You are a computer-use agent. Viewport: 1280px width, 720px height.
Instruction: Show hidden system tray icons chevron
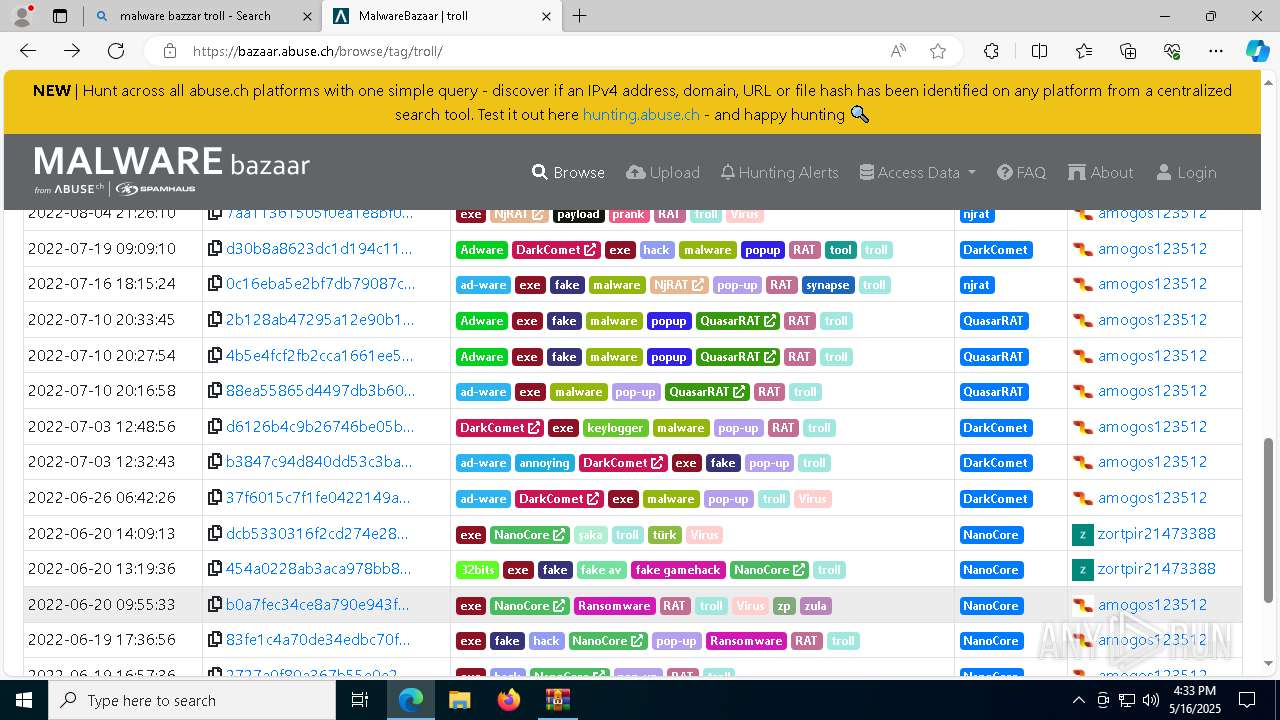point(1078,700)
